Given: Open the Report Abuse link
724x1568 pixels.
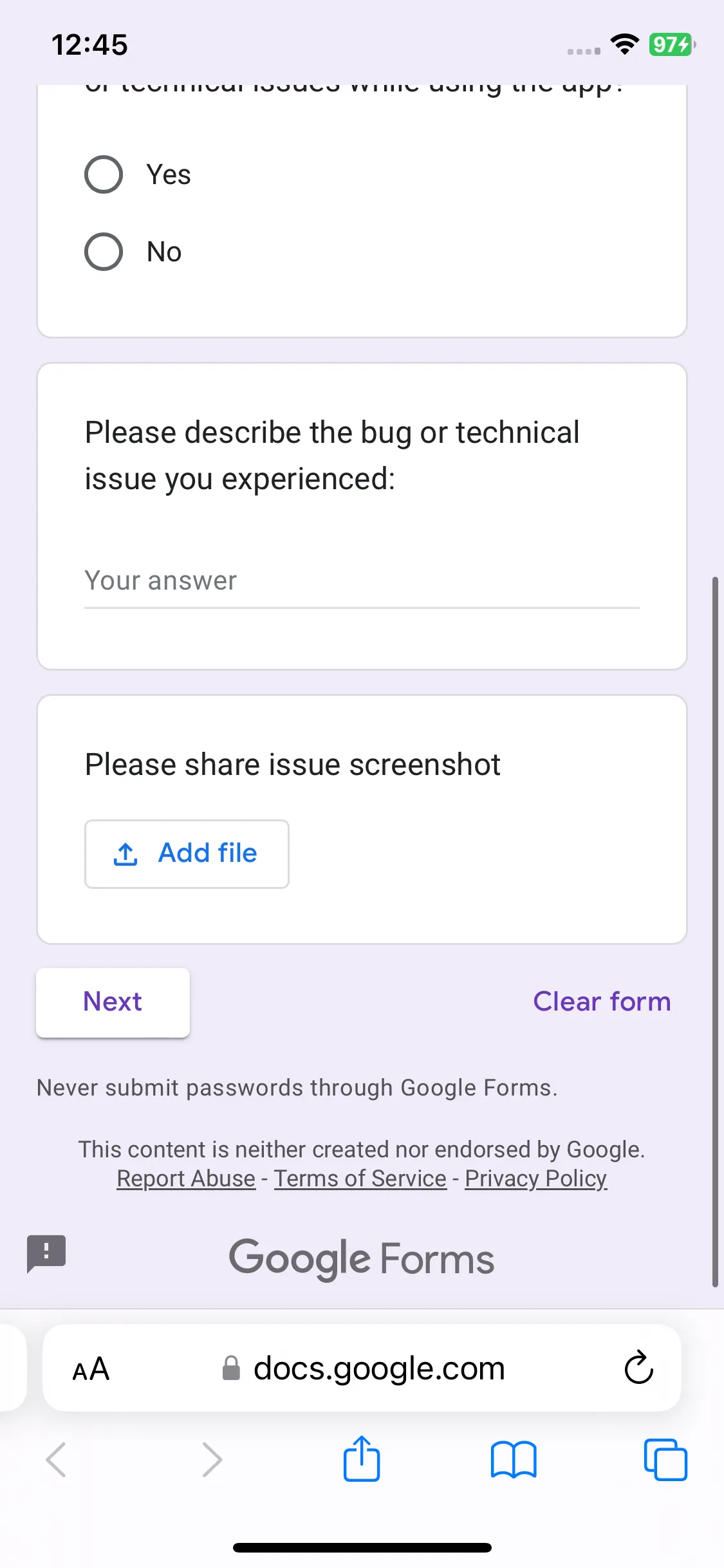Looking at the screenshot, I should point(186,1179).
